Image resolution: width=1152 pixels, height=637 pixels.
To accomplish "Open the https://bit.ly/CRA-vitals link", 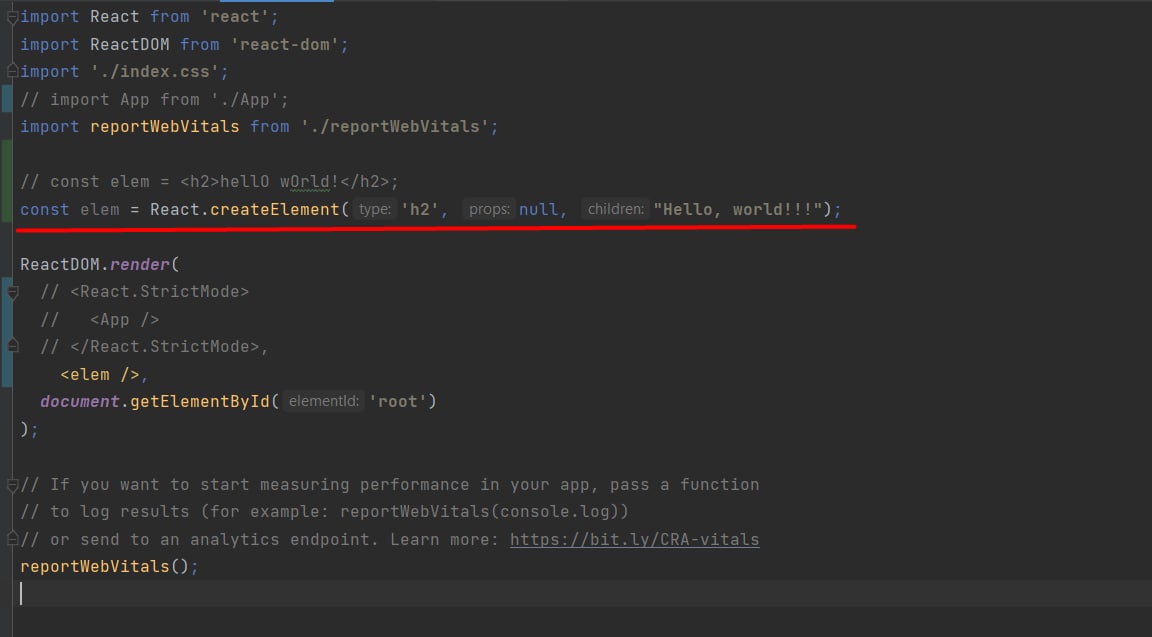I will pos(634,540).
